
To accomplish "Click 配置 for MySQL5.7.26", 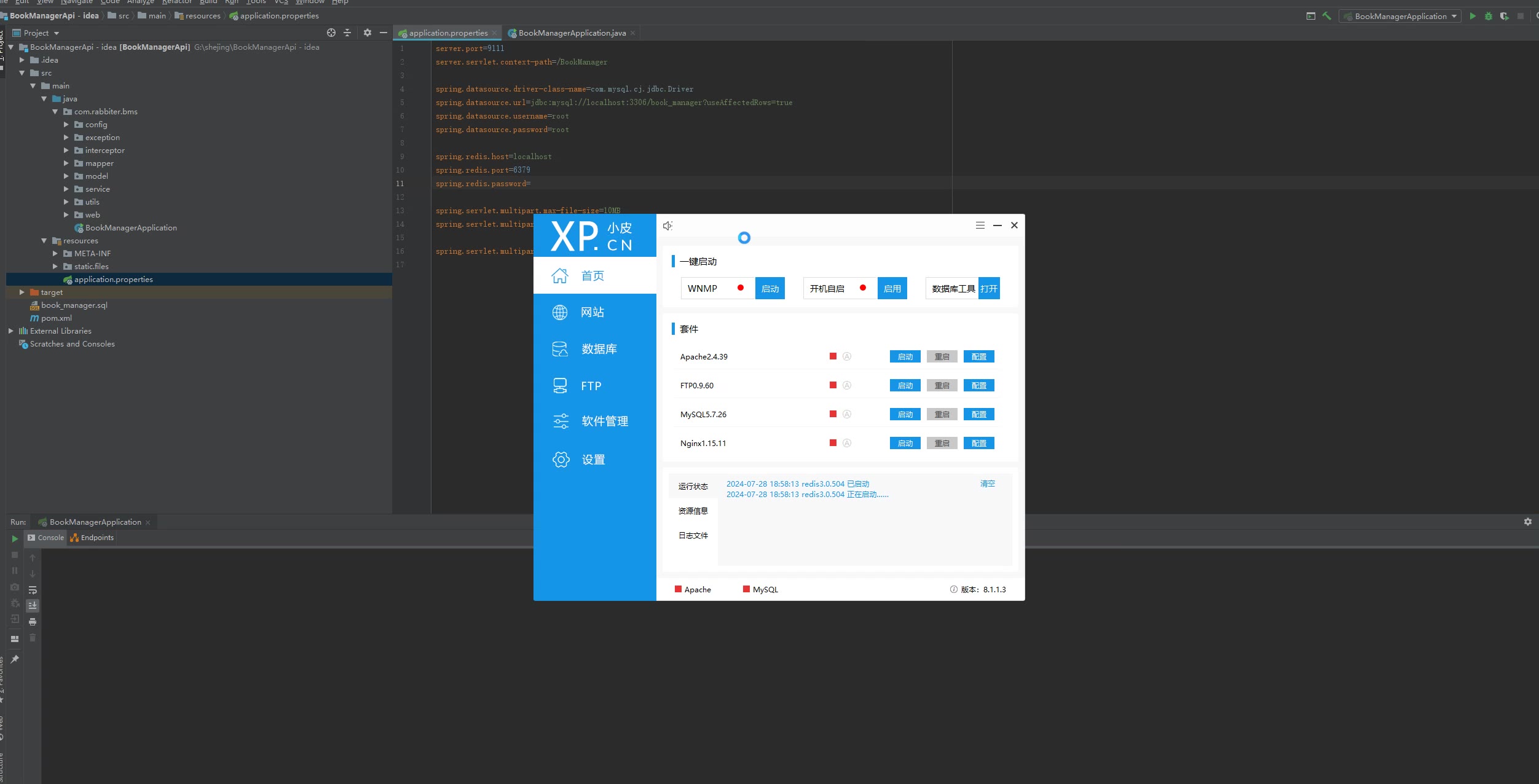I will [979, 415].
